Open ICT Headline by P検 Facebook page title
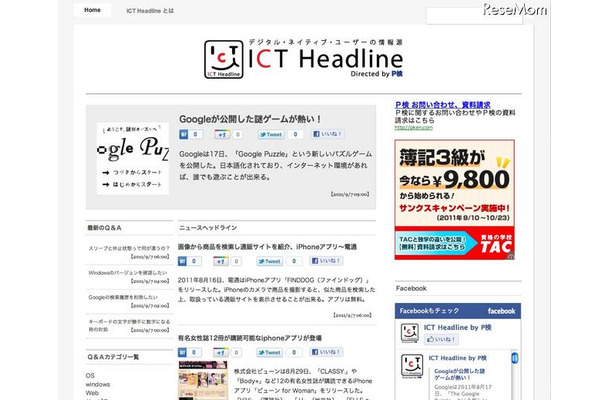Screen dimensions: 610x400 click(x=458, y=328)
